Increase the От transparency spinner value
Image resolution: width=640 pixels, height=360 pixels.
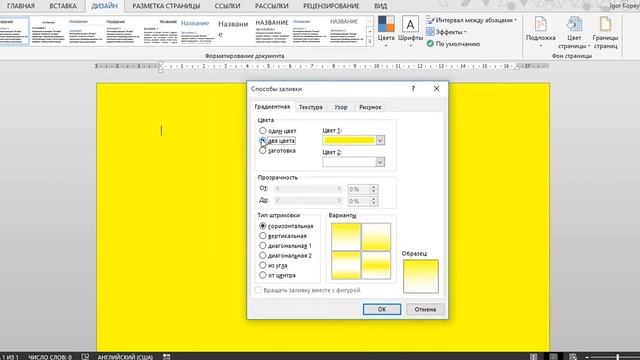click(x=373, y=187)
